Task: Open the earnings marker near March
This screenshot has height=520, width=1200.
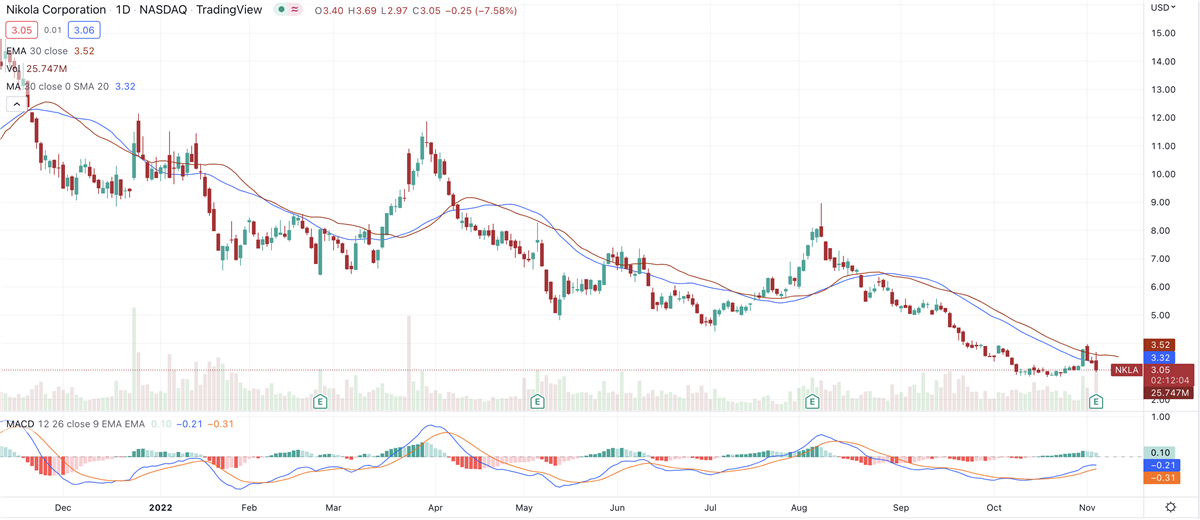Action: click(322, 401)
